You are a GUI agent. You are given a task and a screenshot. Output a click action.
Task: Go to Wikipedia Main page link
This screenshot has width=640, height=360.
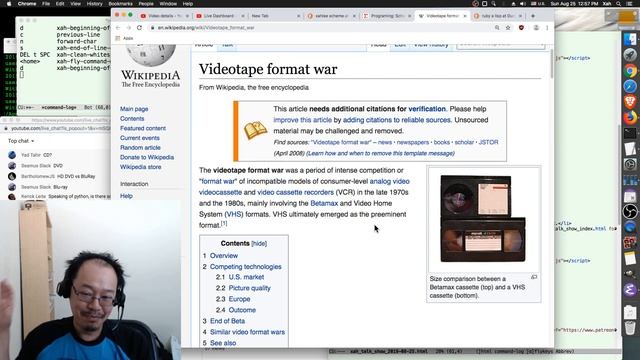[134, 109]
